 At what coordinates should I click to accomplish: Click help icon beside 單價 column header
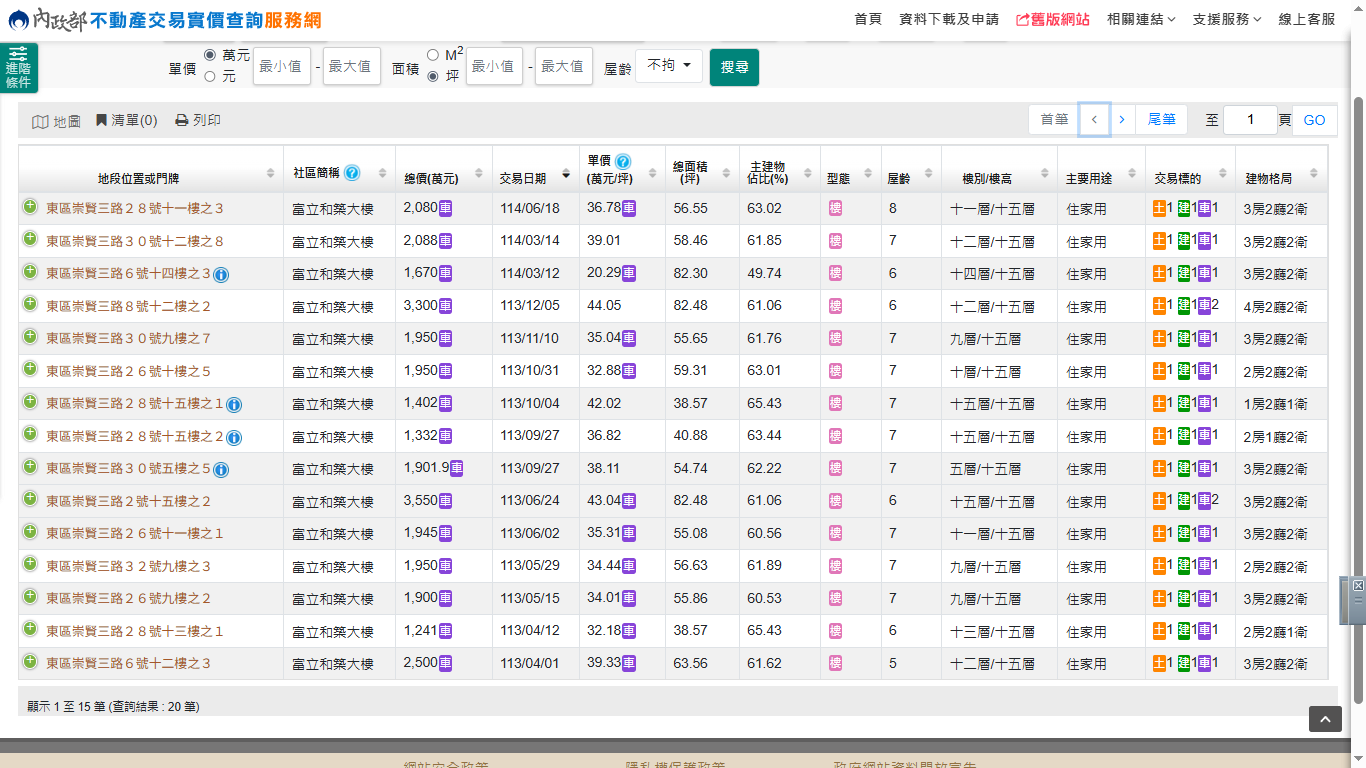coord(623,161)
